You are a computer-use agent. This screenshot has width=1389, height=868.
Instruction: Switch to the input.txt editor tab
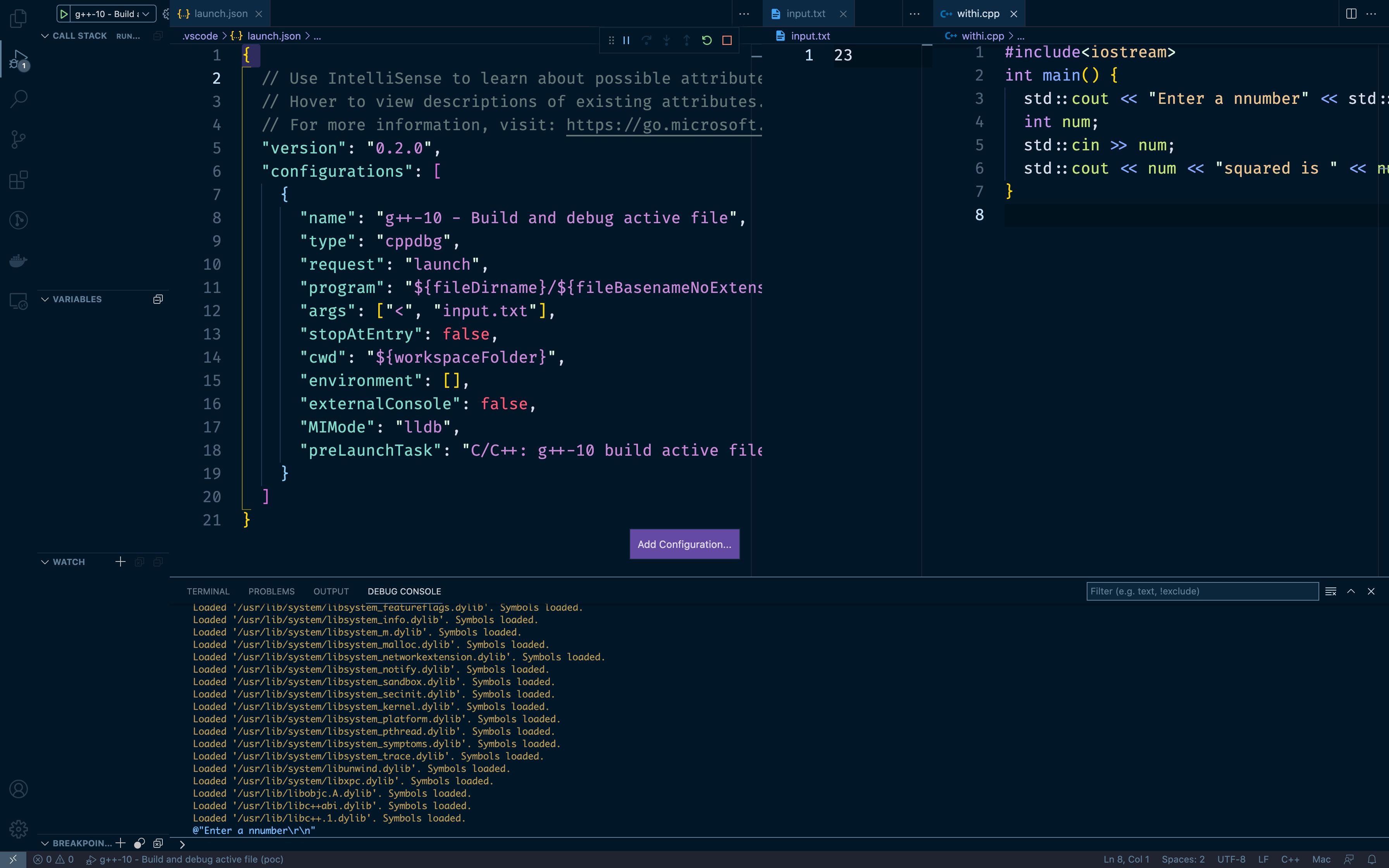(805, 14)
